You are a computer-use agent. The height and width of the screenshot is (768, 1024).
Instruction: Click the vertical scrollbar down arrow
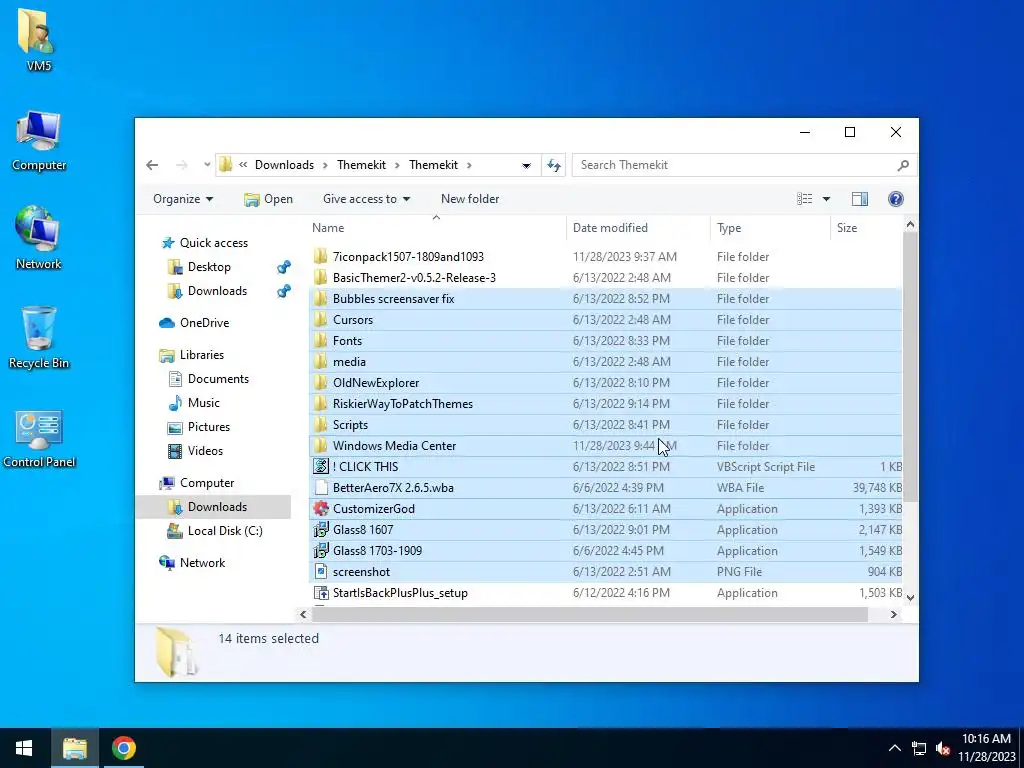(910, 598)
